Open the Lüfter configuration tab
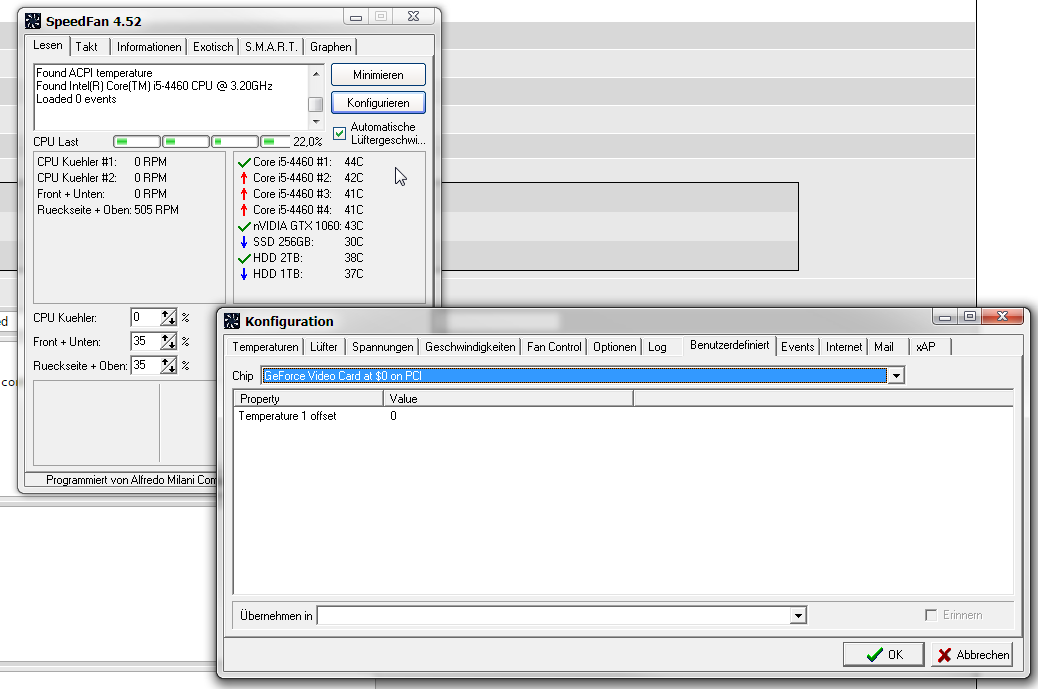 (x=324, y=347)
